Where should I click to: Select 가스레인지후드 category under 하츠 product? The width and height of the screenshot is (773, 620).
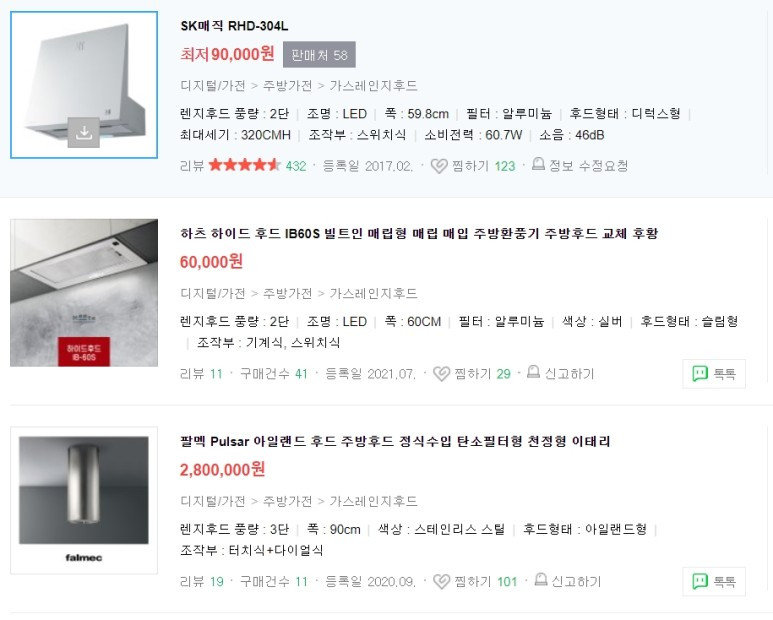click(373, 294)
